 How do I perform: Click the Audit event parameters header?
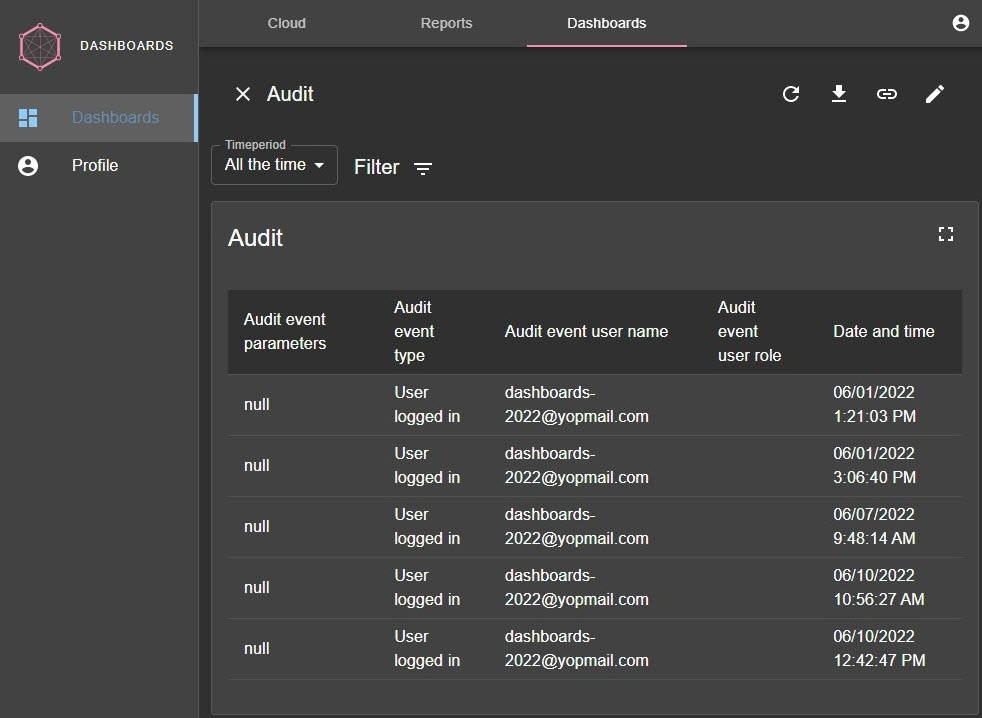pyautogui.click(x=285, y=331)
